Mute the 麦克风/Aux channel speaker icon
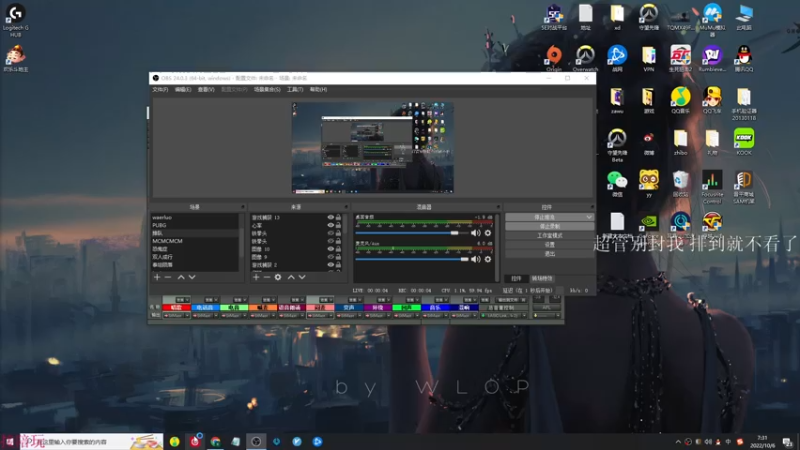 tap(476, 259)
